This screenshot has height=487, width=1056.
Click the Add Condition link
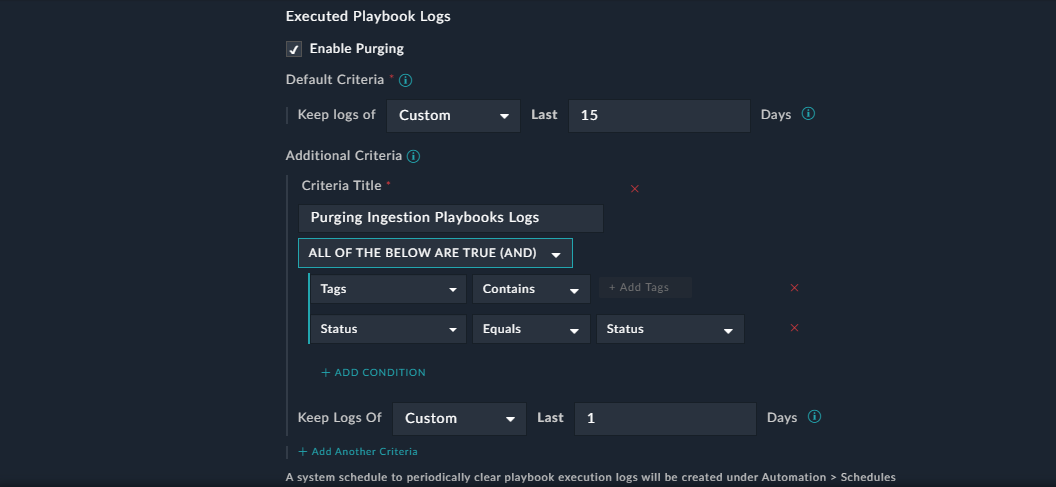click(373, 372)
